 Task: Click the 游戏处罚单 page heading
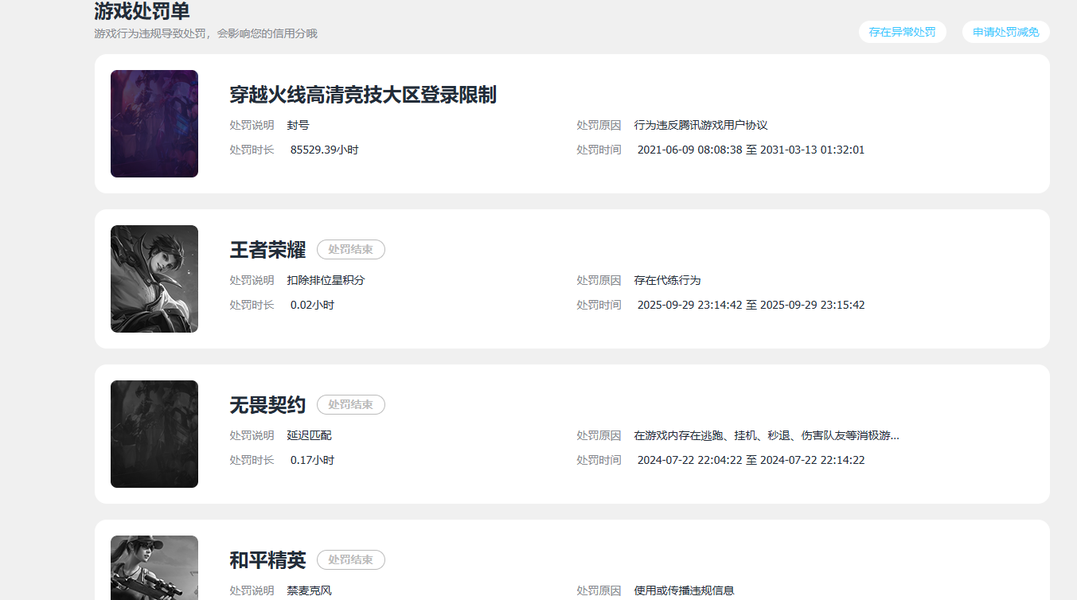(141, 10)
